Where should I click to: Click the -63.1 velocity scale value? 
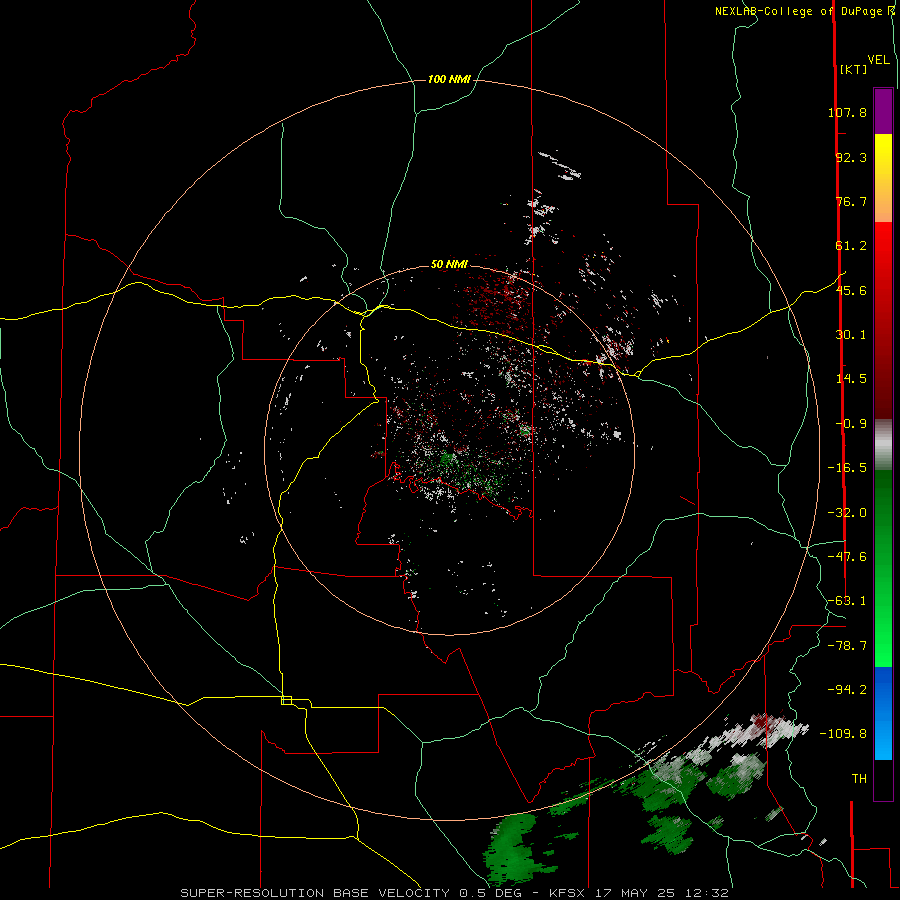pyautogui.click(x=847, y=601)
